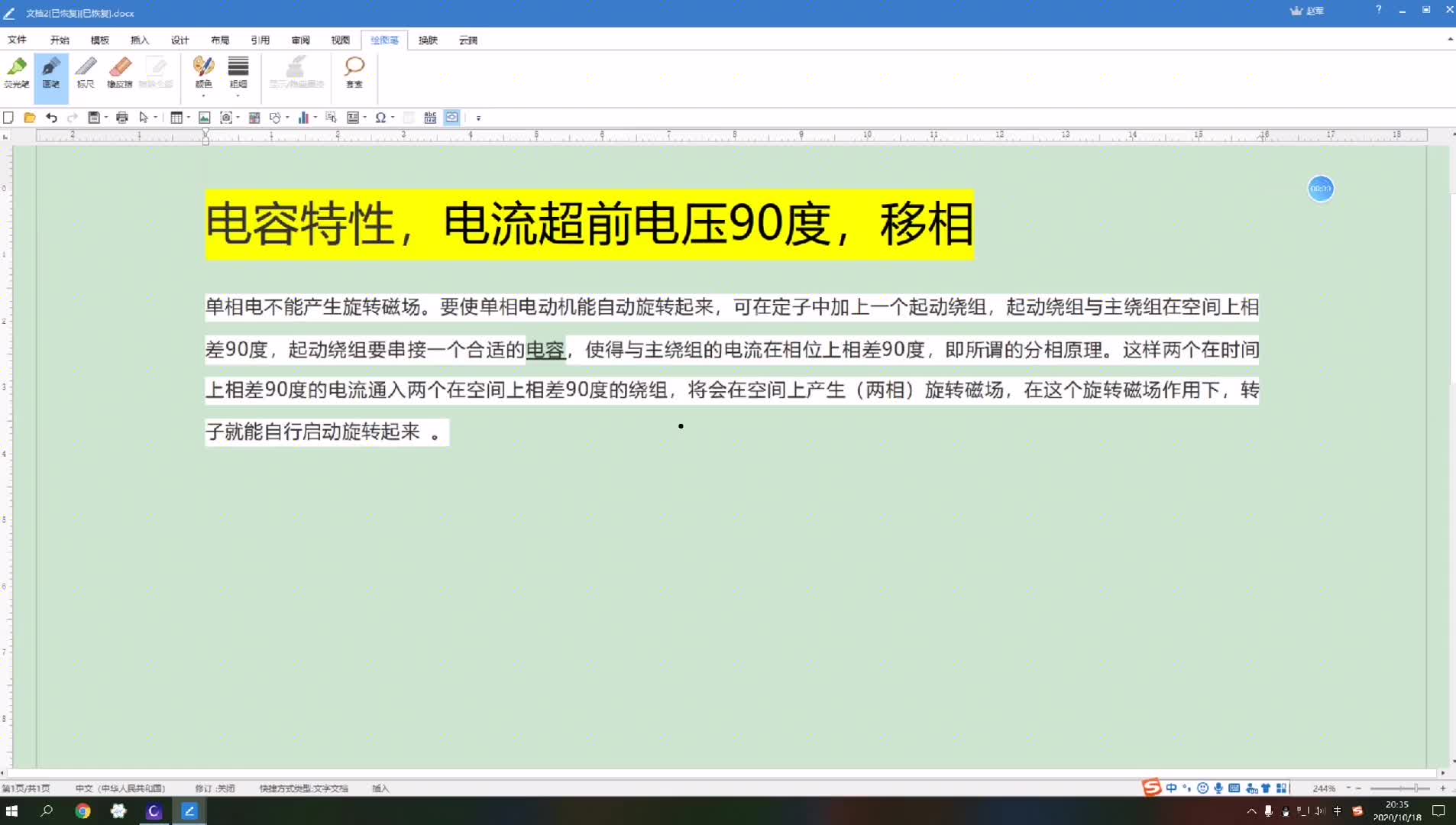Print the document
1456x825 pixels.
click(x=122, y=118)
